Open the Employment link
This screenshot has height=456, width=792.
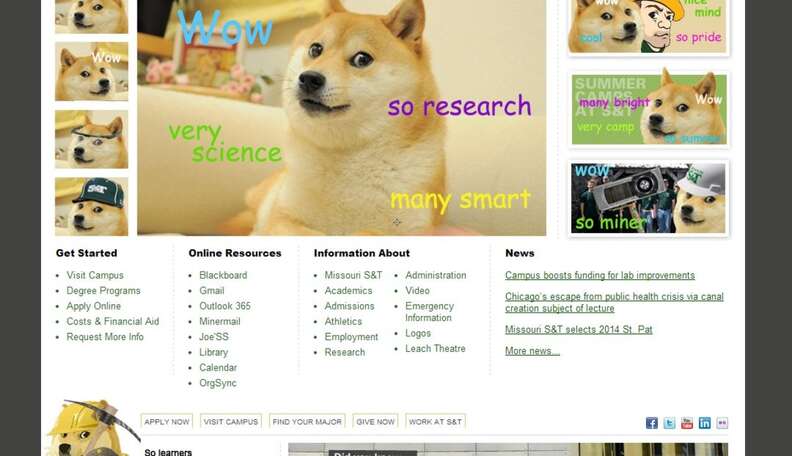(351, 336)
